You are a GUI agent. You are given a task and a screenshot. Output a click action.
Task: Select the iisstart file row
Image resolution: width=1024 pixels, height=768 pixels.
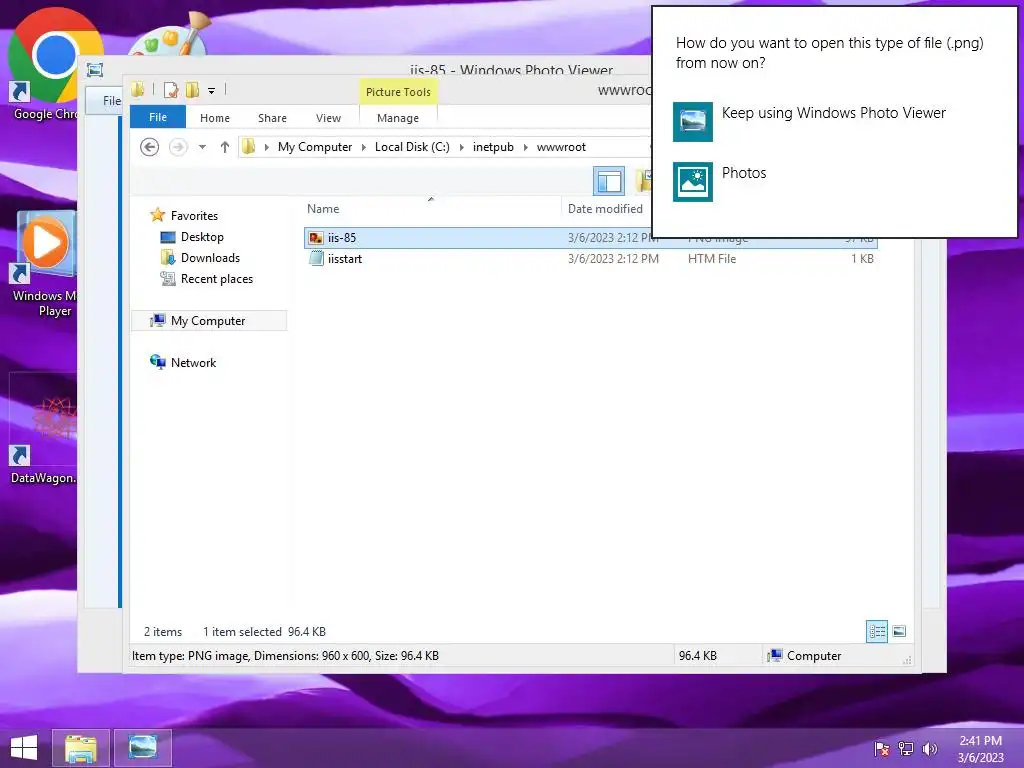[x=590, y=259]
